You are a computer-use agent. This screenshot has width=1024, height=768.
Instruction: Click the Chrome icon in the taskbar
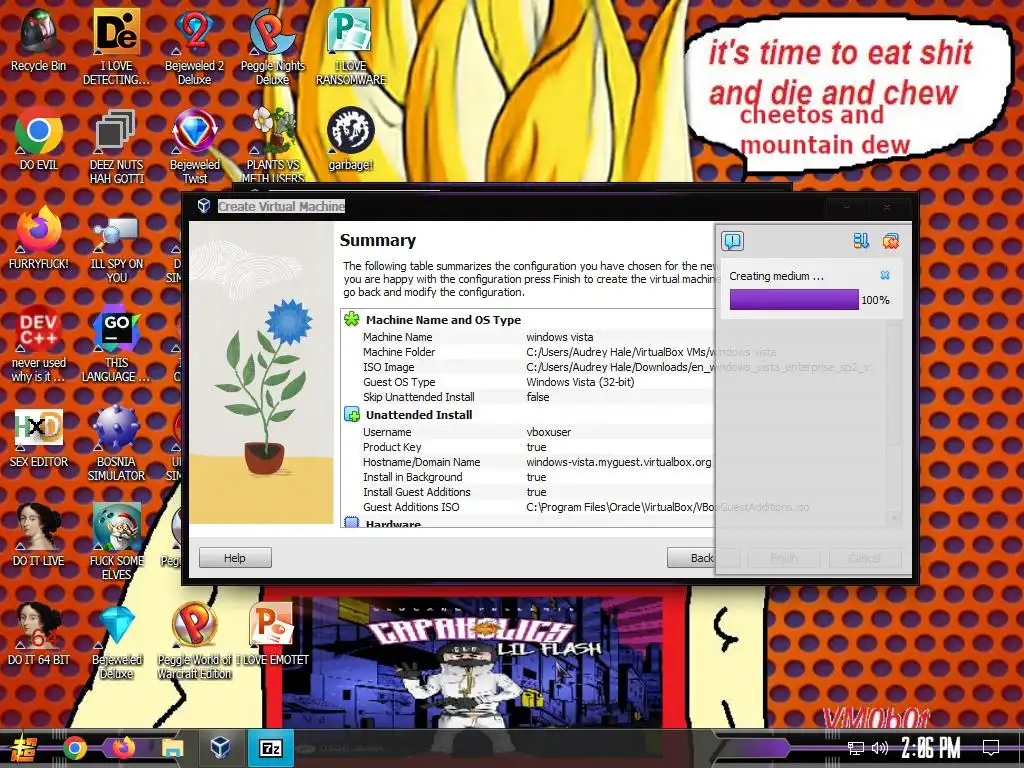tap(75, 748)
